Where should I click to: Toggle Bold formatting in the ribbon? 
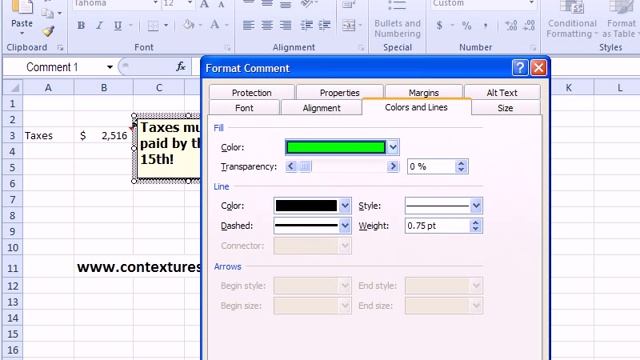pyautogui.click(x=81, y=26)
